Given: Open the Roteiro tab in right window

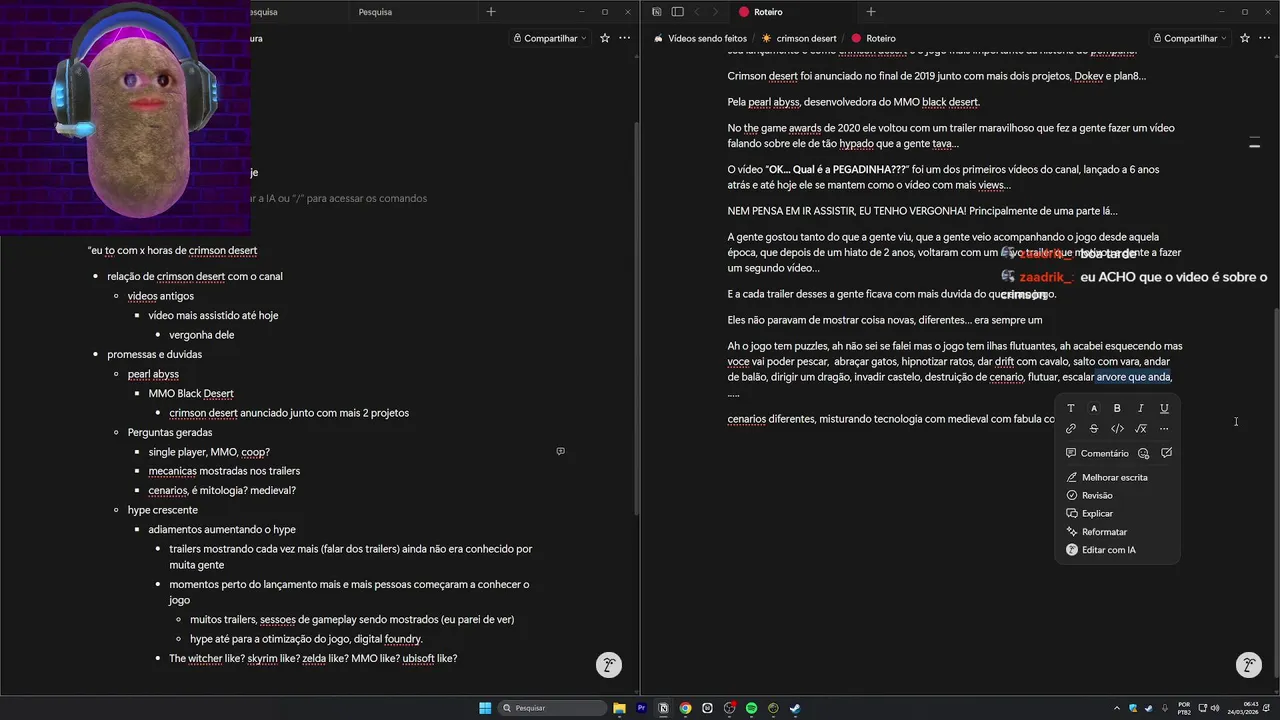Looking at the screenshot, I should [792, 12].
